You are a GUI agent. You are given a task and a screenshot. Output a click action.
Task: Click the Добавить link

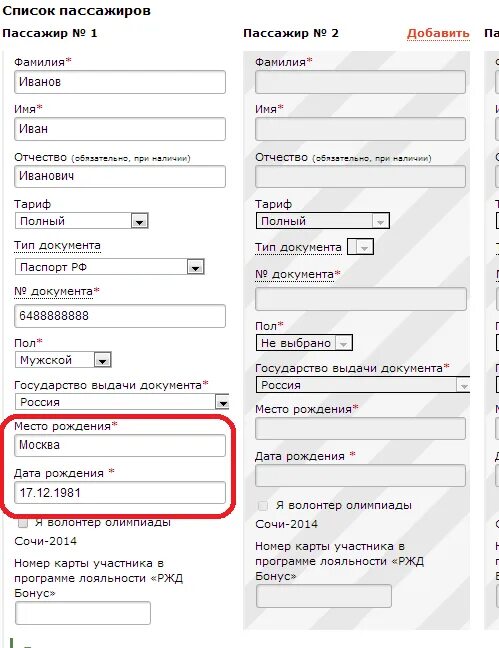tap(438, 33)
